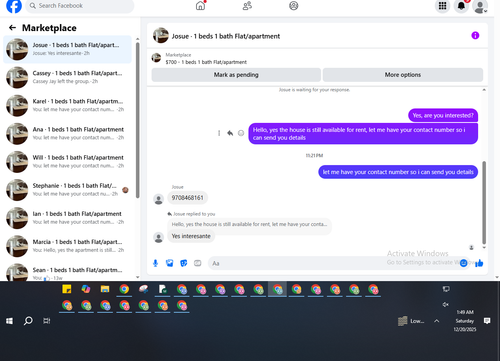Expand hidden system tray icons chevron
This screenshot has width=500, height=361.
tap(437, 321)
